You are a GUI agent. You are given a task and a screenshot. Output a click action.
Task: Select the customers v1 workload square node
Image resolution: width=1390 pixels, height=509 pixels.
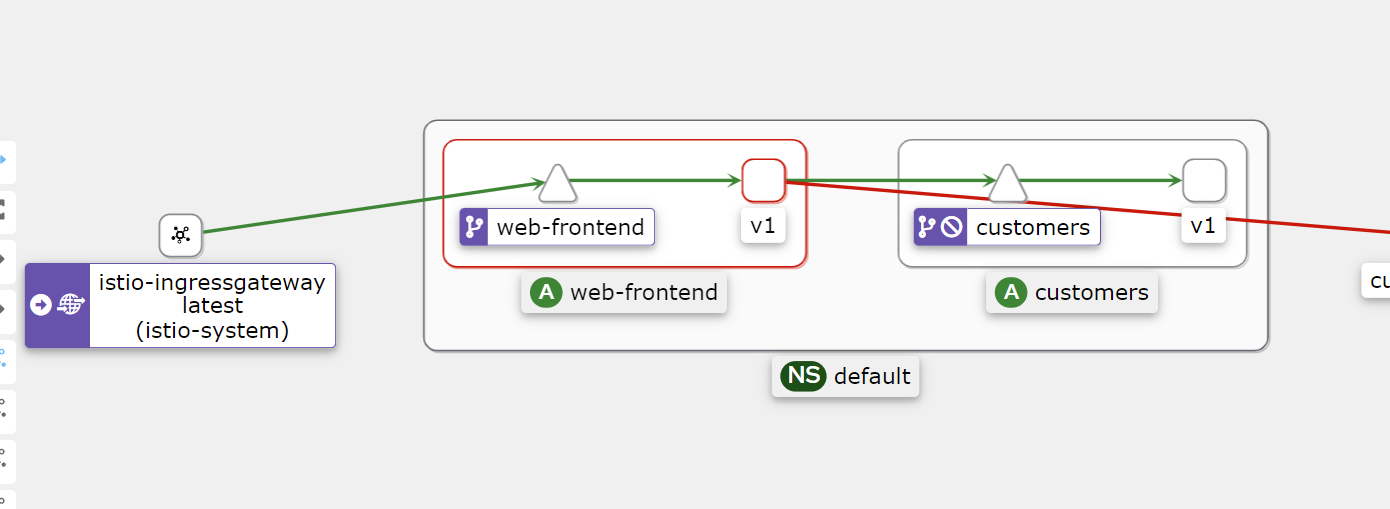click(x=1204, y=180)
